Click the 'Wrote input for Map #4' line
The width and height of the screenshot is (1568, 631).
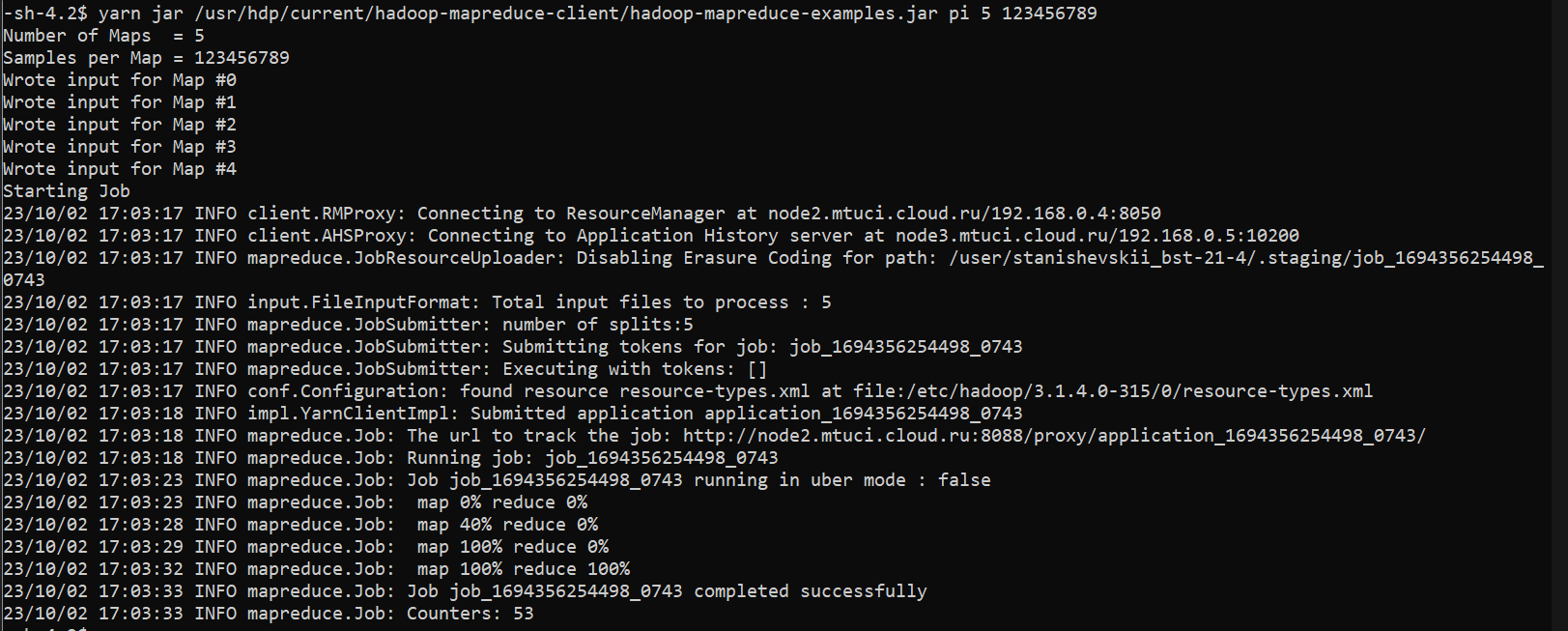coord(120,169)
